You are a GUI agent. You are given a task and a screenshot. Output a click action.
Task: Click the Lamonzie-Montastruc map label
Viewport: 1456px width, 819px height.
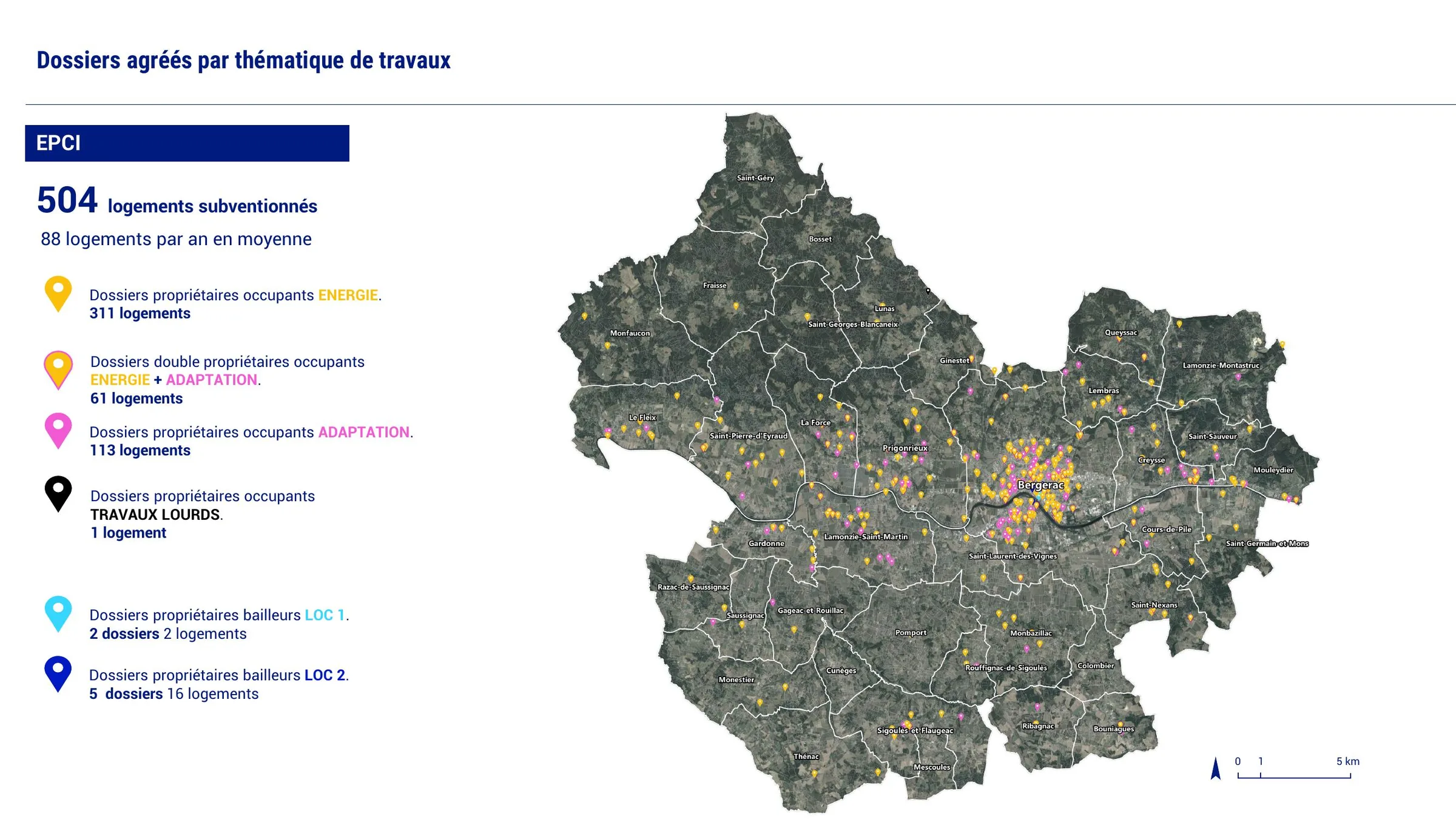point(1221,365)
